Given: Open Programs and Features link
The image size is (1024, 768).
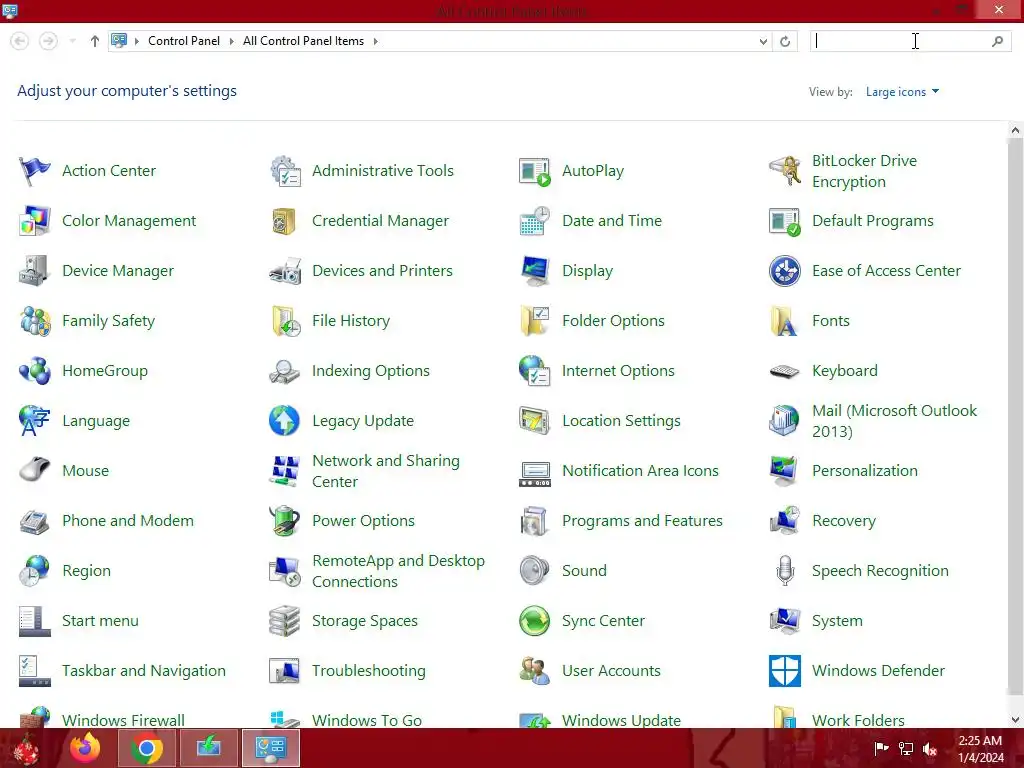Looking at the screenshot, I should click(x=642, y=521).
